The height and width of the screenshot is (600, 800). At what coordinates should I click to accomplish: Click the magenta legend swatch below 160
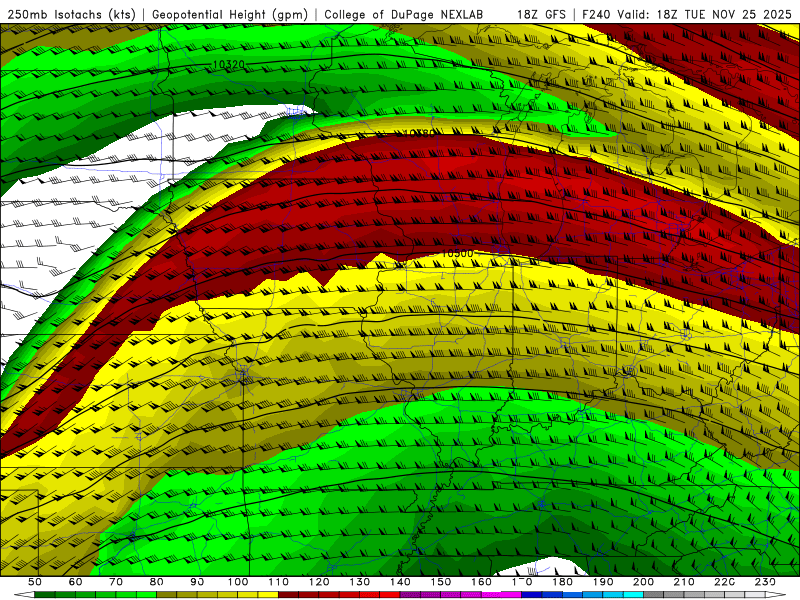491,595
